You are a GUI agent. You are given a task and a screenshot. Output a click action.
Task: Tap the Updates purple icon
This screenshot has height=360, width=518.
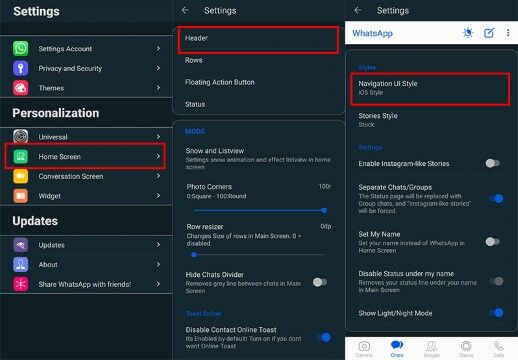pyautogui.click(x=21, y=245)
